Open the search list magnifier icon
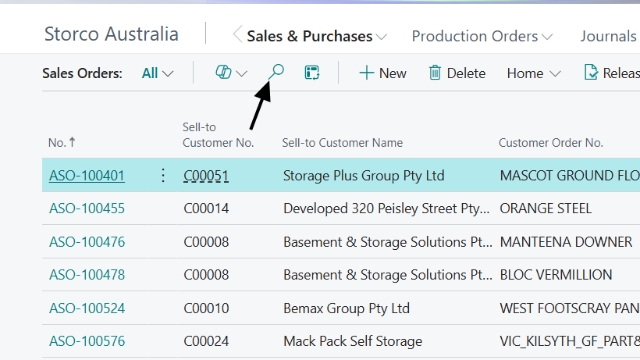 [x=276, y=72]
